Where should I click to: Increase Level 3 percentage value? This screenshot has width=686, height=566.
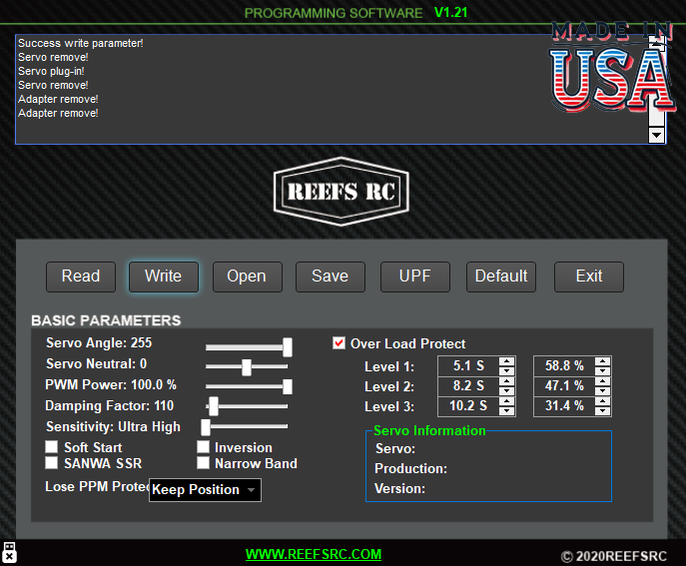coord(602,401)
